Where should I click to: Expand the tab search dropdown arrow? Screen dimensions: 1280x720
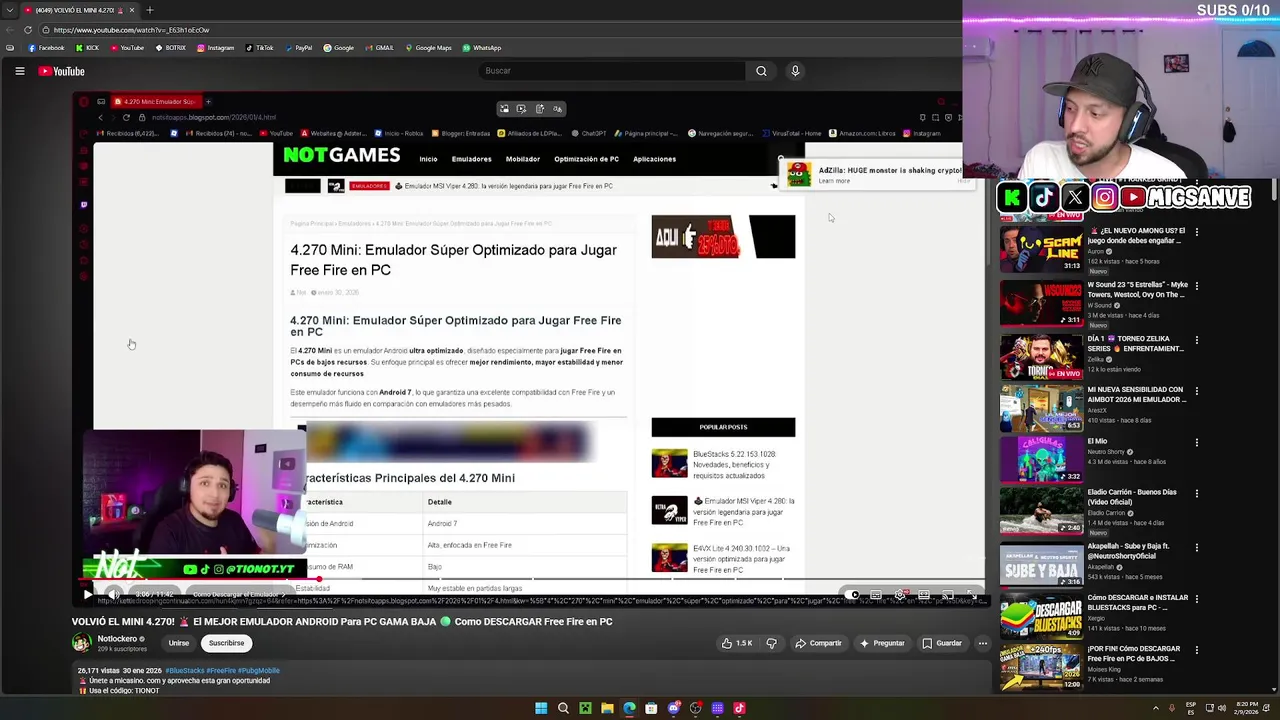point(10,10)
